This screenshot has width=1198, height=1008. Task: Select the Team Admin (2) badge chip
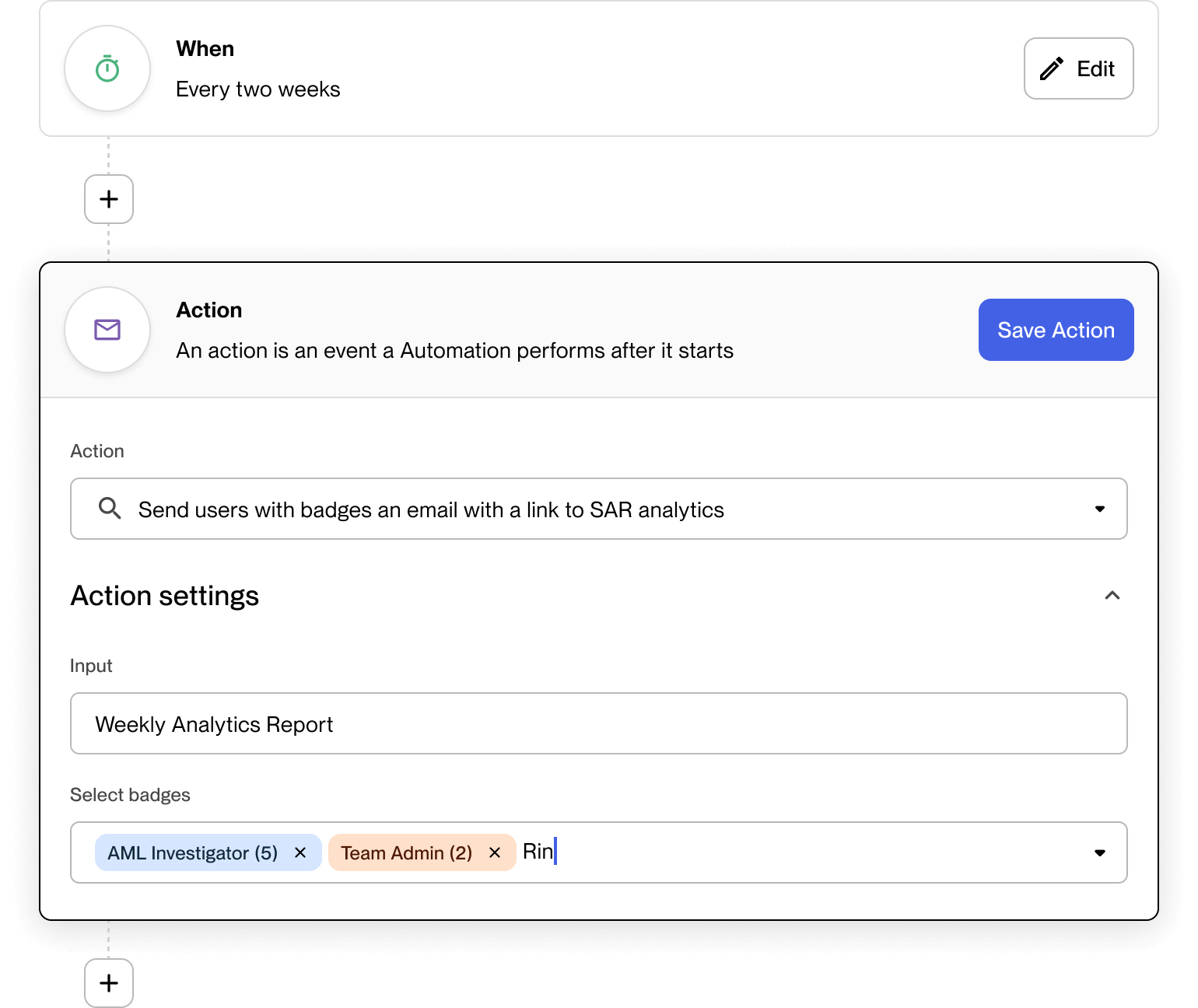point(422,852)
